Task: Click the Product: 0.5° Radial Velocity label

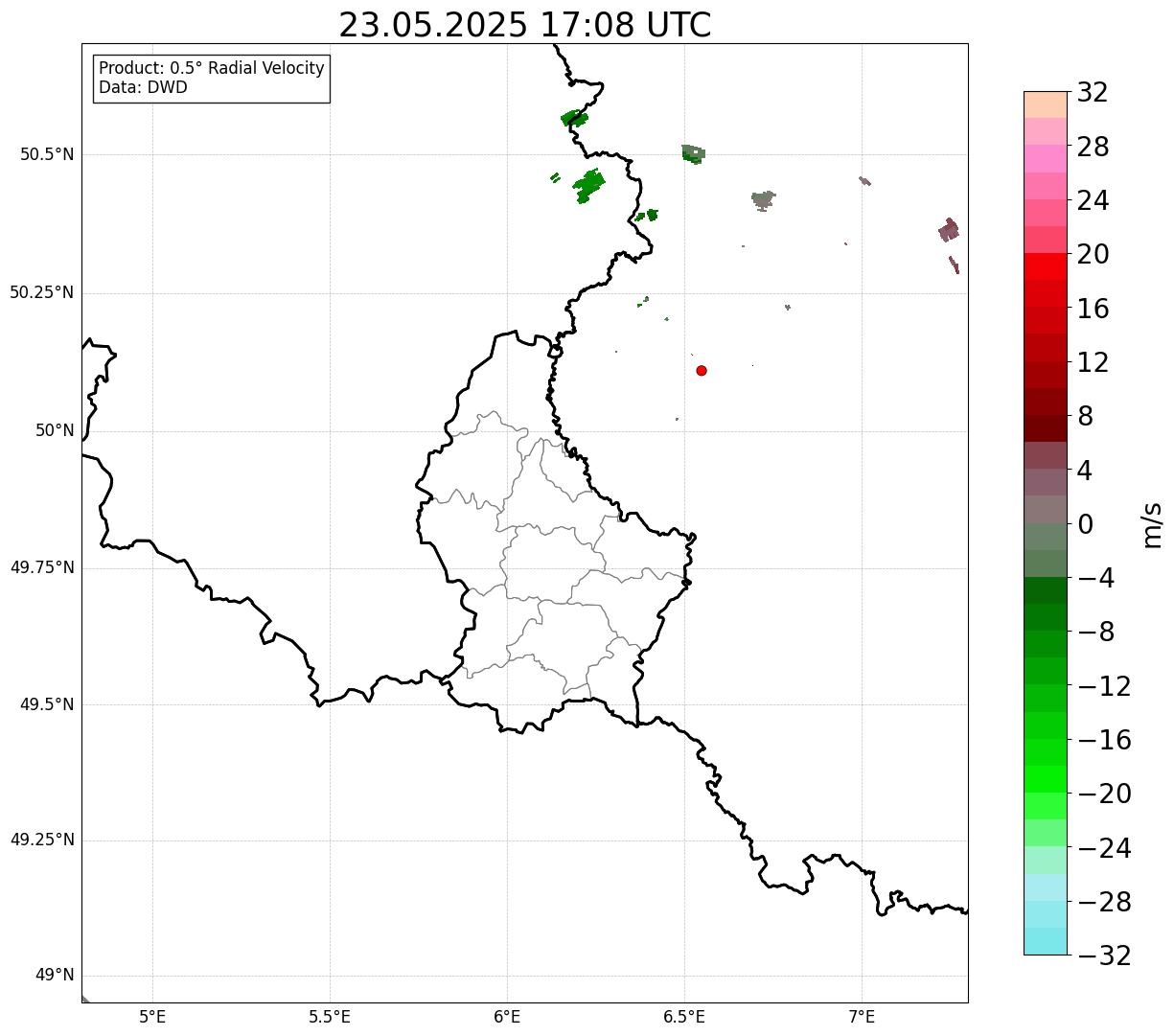Action: [x=212, y=68]
